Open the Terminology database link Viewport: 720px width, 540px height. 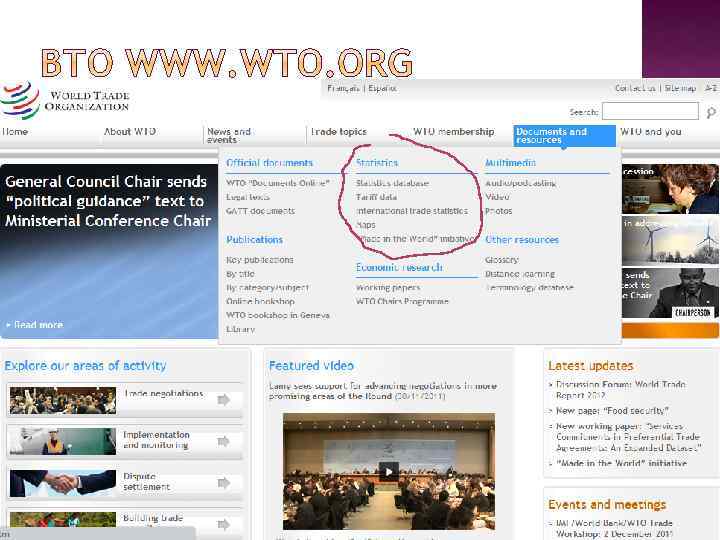pos(529,288)
